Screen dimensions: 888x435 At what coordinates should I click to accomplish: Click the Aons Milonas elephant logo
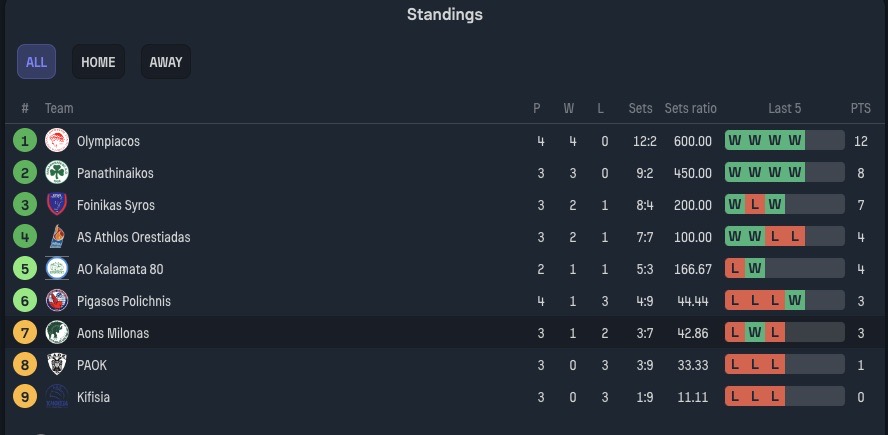pos(57,332)
